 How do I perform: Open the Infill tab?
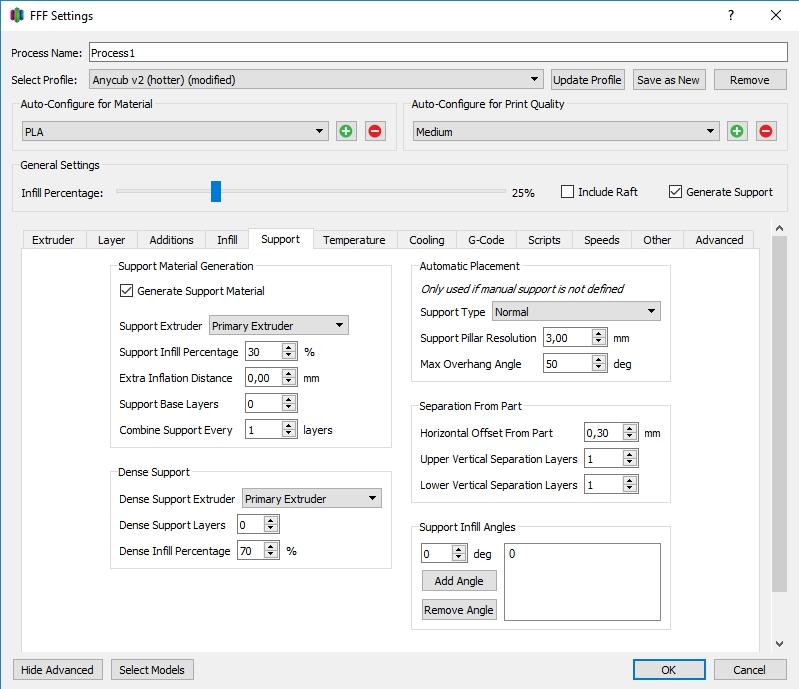pyautogui.click(x=227, y=240)
